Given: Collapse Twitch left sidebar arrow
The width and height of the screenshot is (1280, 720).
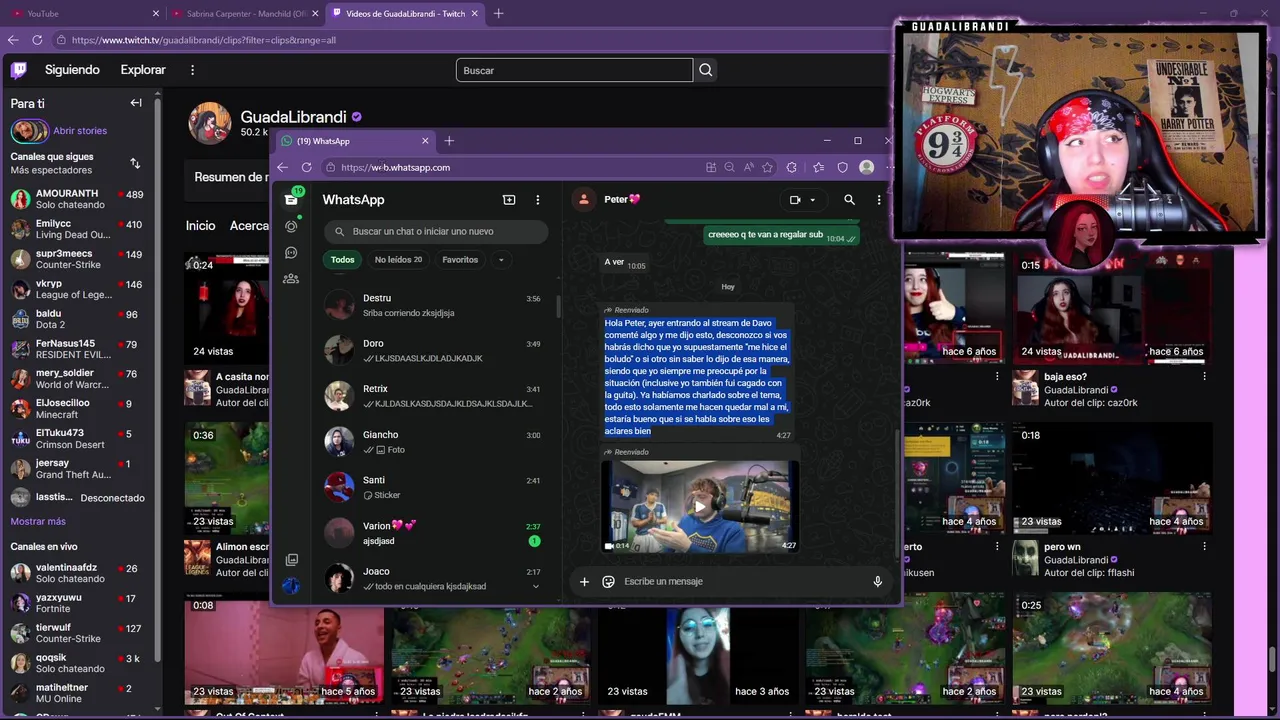Looking at the screenshot, I should click(136, 103).
